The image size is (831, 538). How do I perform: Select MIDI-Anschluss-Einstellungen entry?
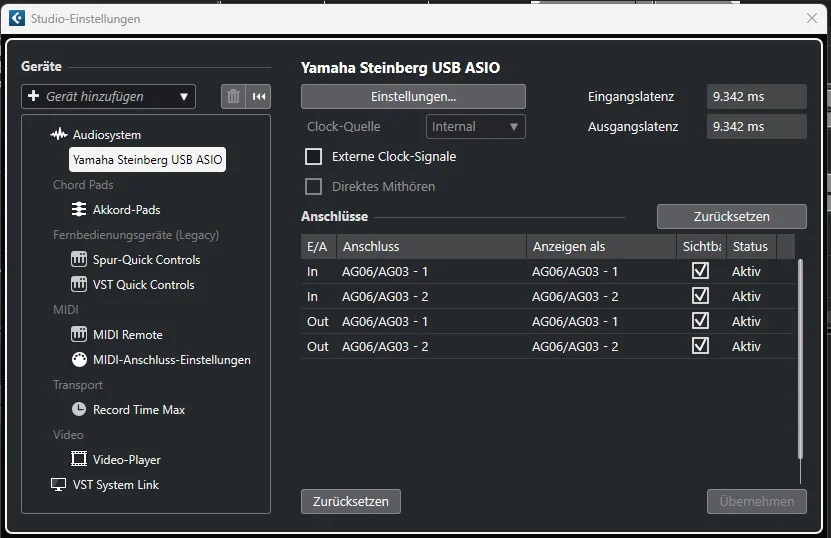[172, 360]
